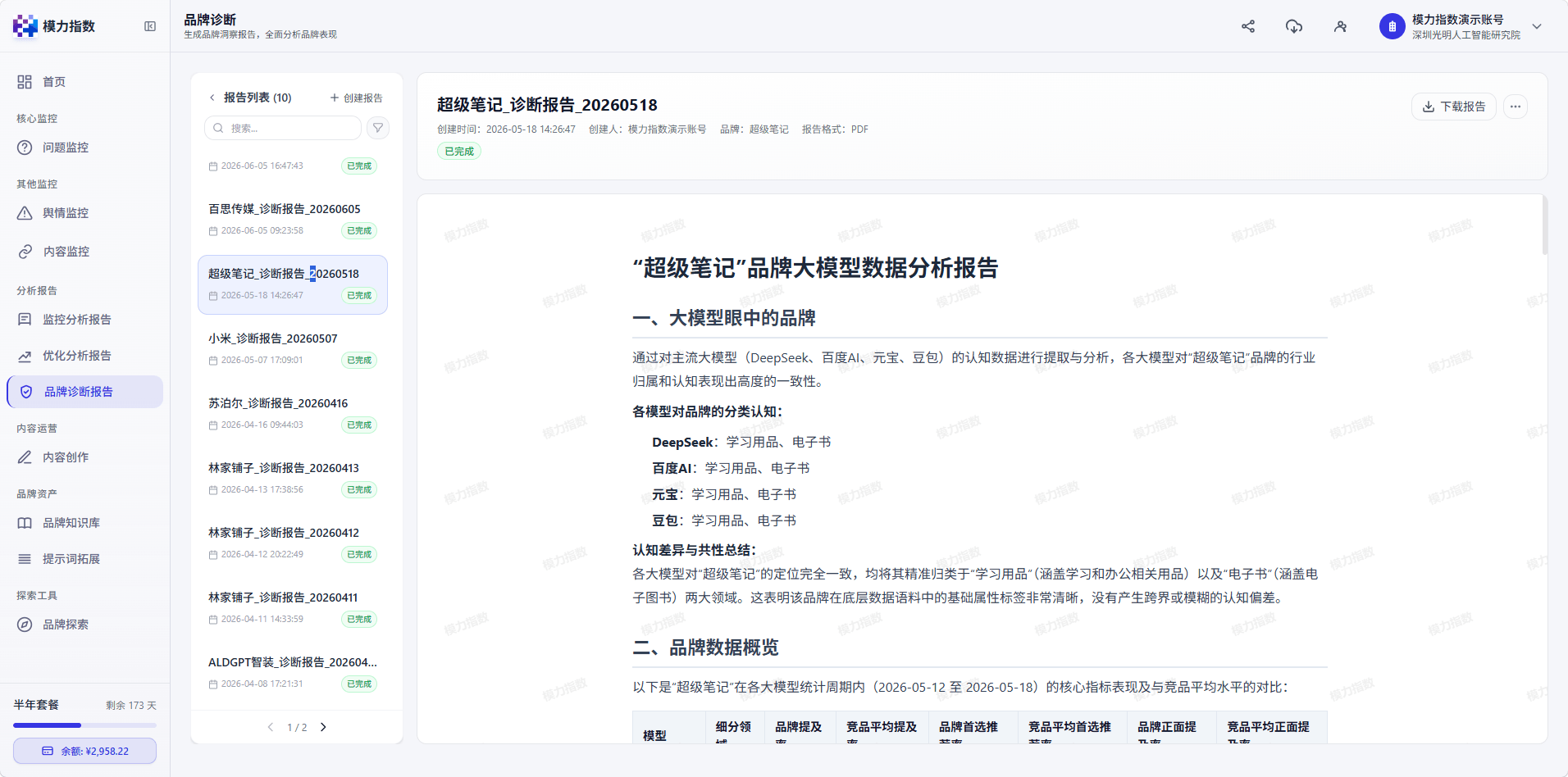Click the 半年套餐 remaining-days progress bar
This screenshot has height=777, width=1568.
pos(84,725)
